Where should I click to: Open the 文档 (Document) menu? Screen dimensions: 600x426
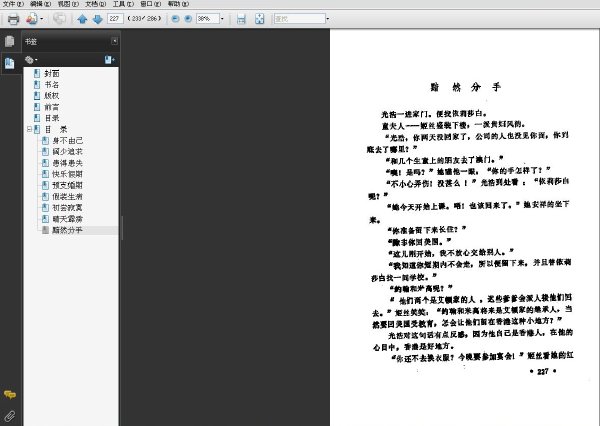(x=96, y=4)
